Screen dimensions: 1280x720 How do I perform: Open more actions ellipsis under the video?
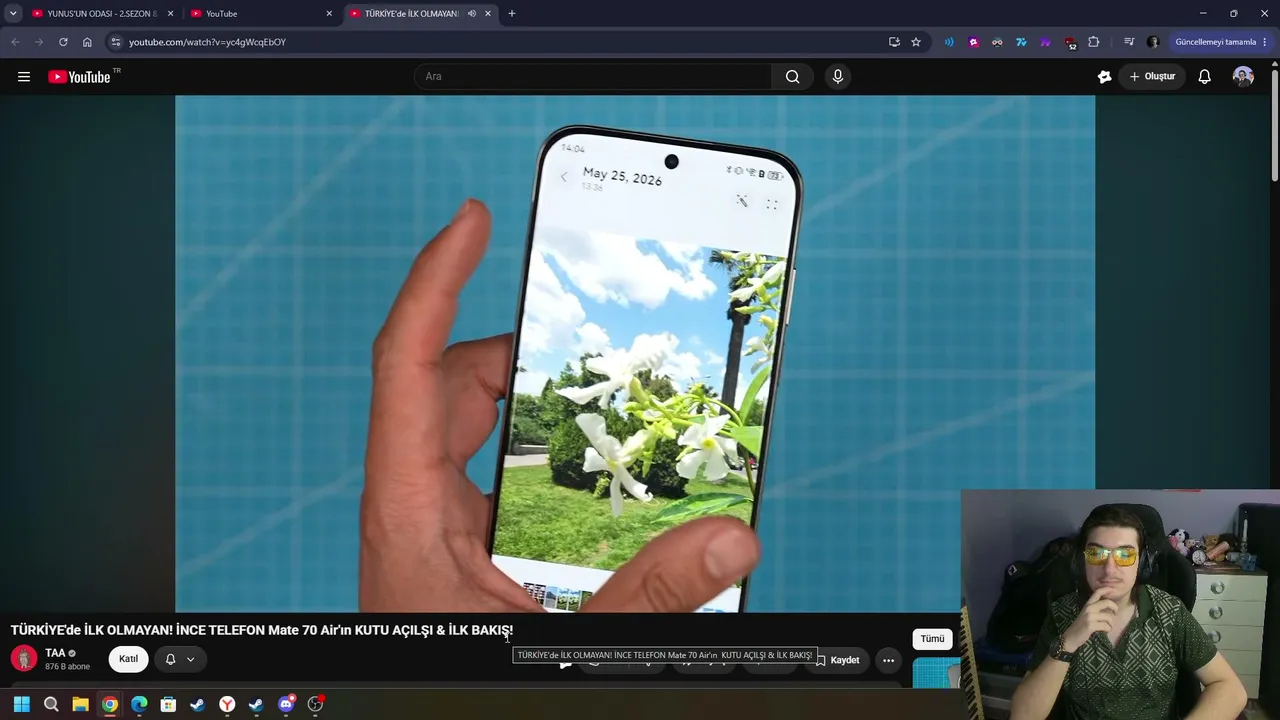[x=888, y=660]
